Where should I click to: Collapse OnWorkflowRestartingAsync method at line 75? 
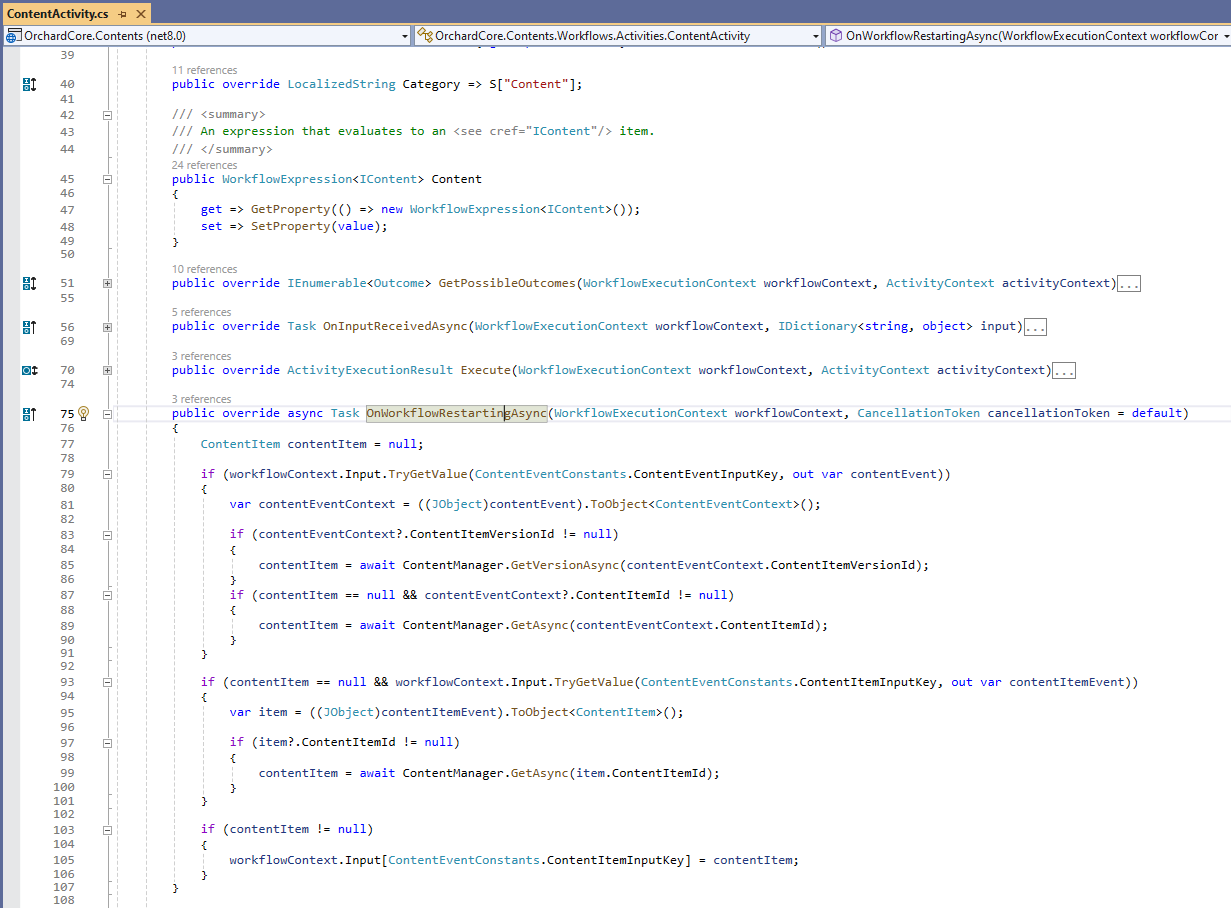tap(108, 414)
